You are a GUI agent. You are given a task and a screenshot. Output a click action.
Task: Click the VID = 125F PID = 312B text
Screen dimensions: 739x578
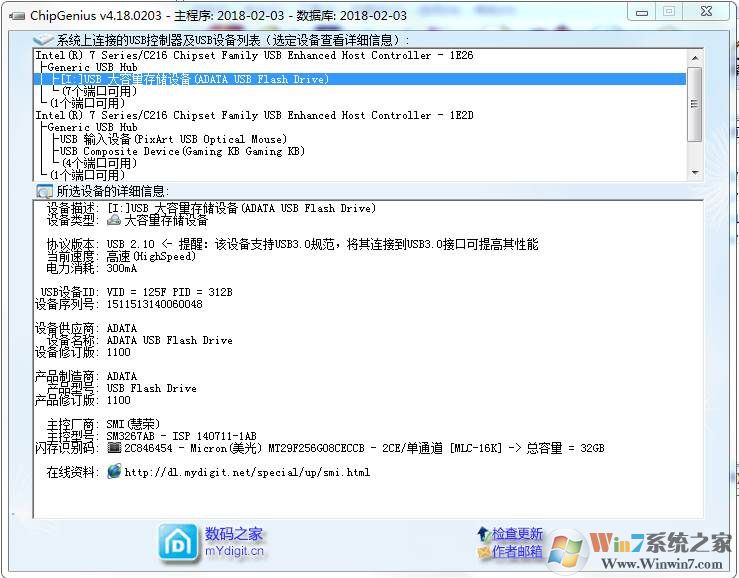169,292
